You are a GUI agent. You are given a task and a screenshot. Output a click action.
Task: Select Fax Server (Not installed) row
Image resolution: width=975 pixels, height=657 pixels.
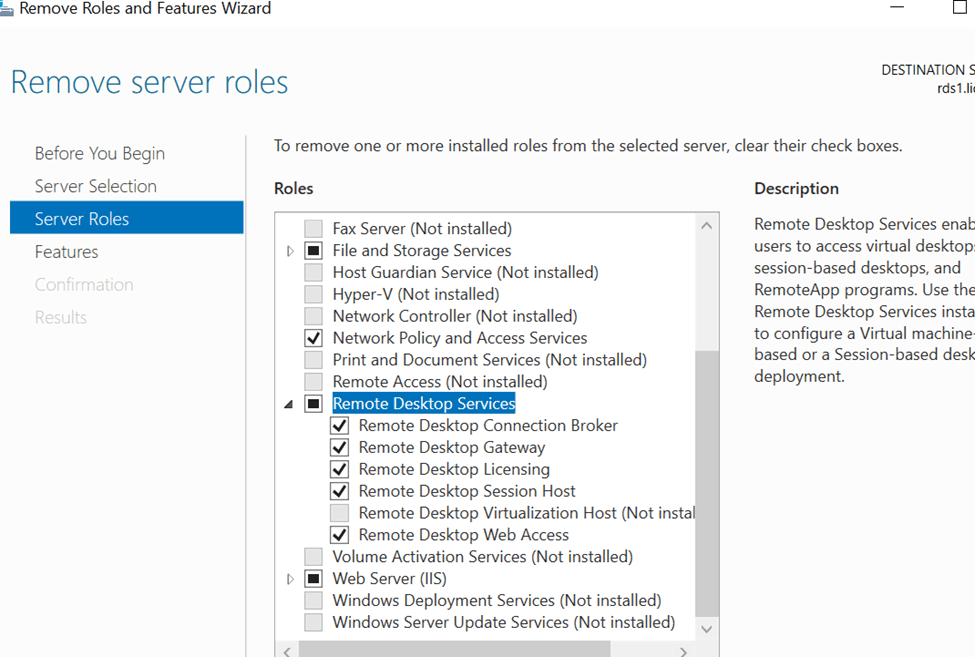point(422,229)
